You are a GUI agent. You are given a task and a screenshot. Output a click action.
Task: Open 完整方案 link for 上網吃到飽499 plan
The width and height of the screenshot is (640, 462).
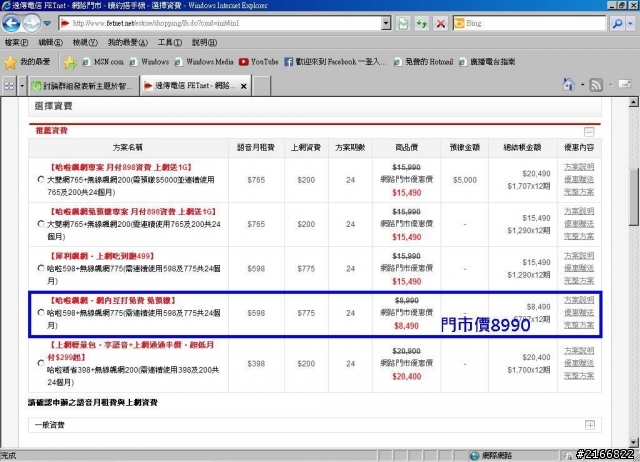[x=579, y=280]
